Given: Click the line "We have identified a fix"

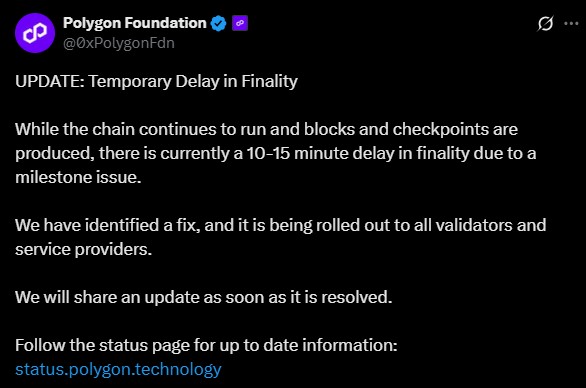Looking at the screenshot, I should 281,225.
